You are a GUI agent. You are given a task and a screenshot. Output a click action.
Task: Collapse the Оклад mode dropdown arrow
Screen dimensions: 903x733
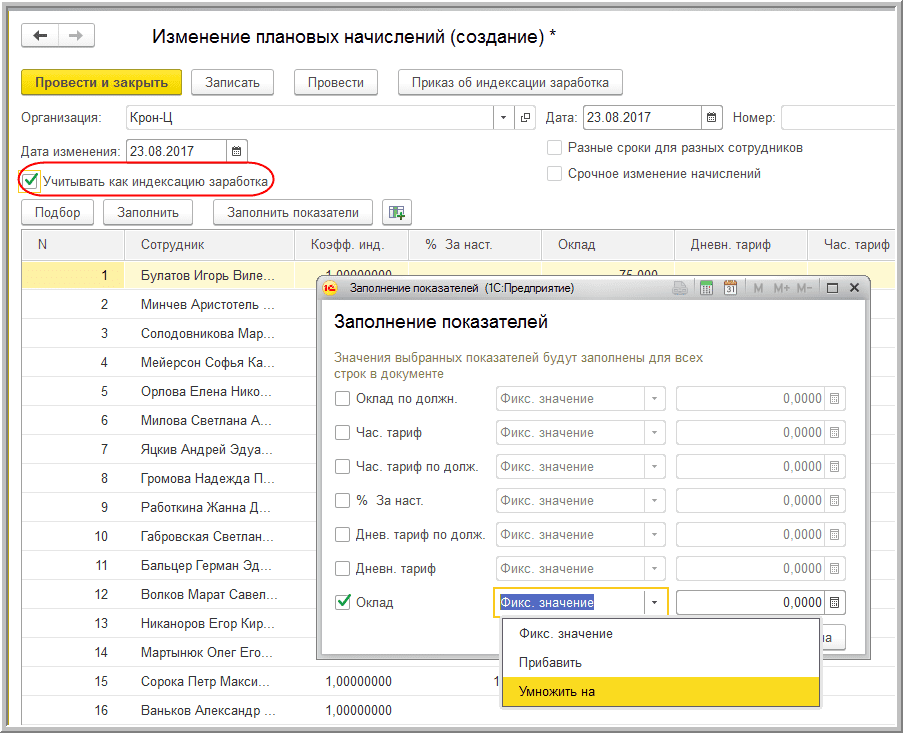pyautogui.click(x=654, y=602)
